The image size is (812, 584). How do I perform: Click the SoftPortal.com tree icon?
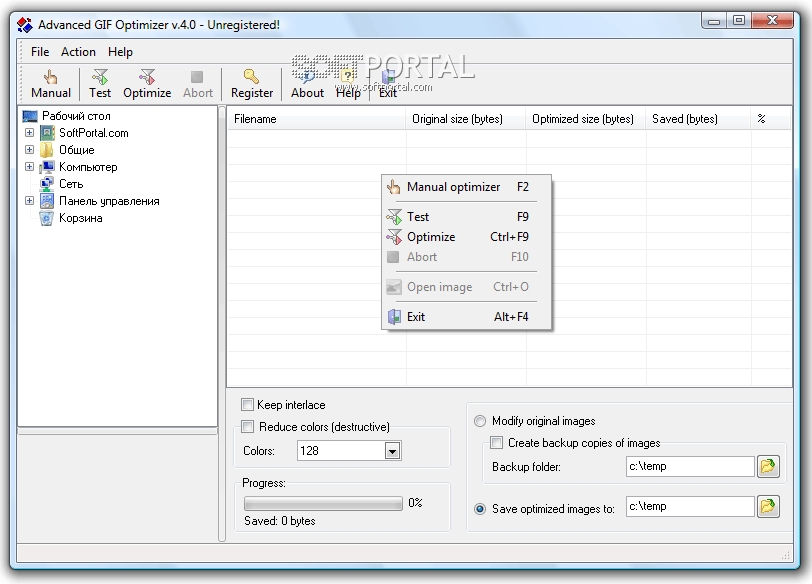pos(47,133)
